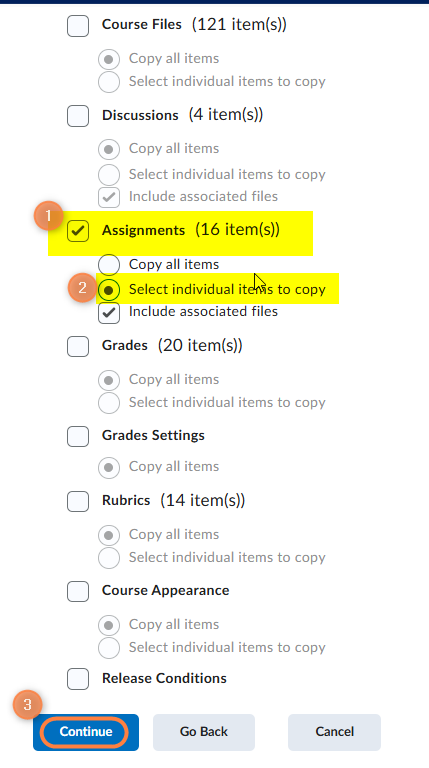Screen dimensions: 429x768
Task: Choose Select individual items under Course Files
Action: 109,82
